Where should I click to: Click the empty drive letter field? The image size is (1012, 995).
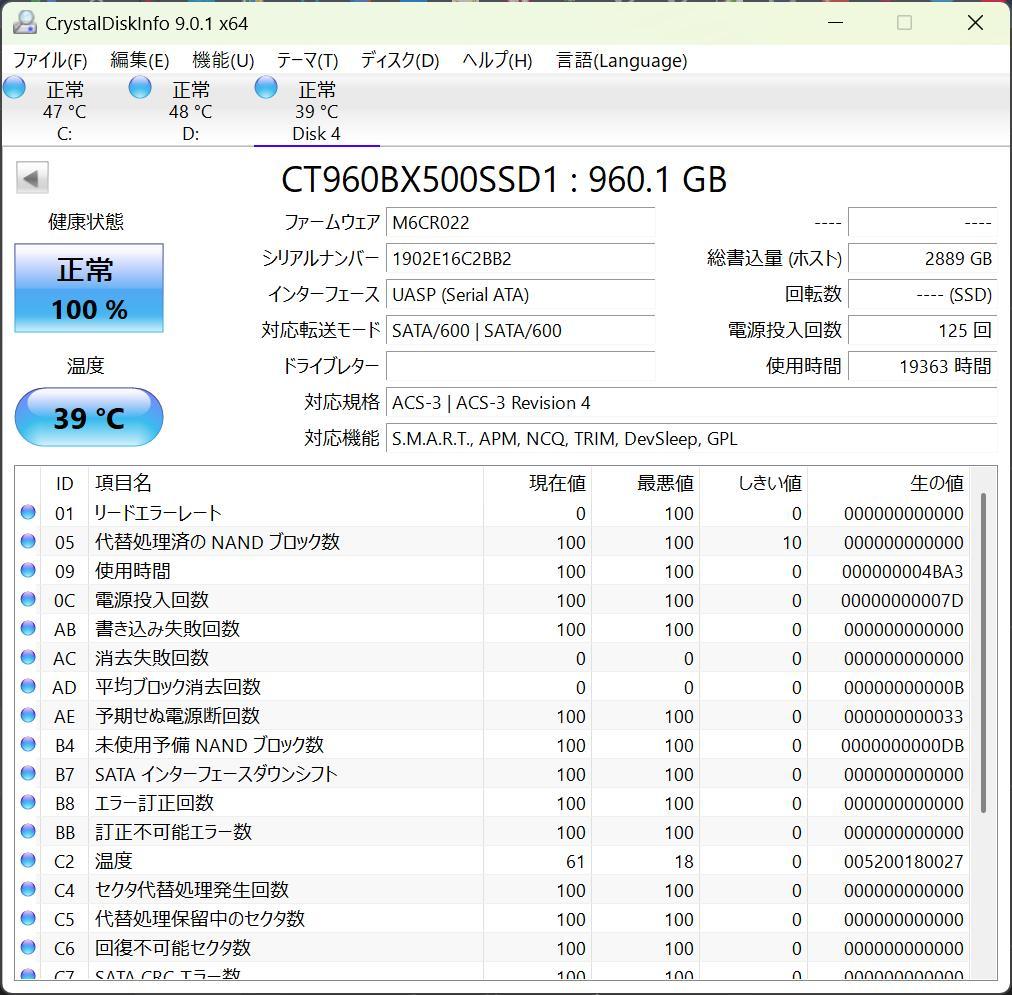click(520, 367)
